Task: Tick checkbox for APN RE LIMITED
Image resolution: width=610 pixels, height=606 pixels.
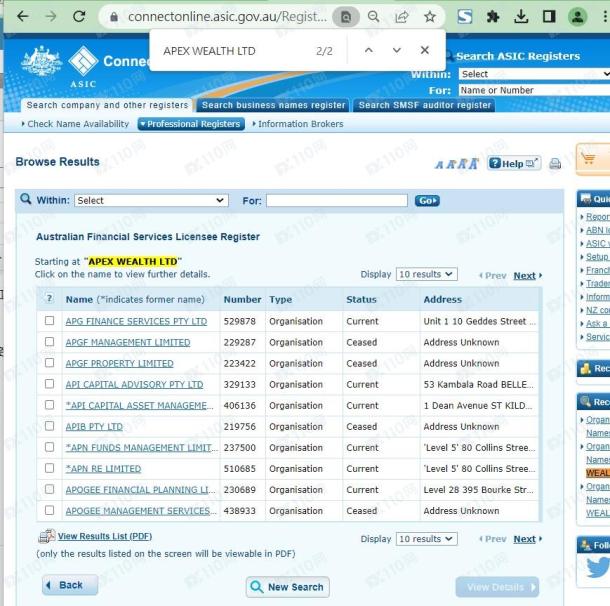Action: (x=49, y=468)
